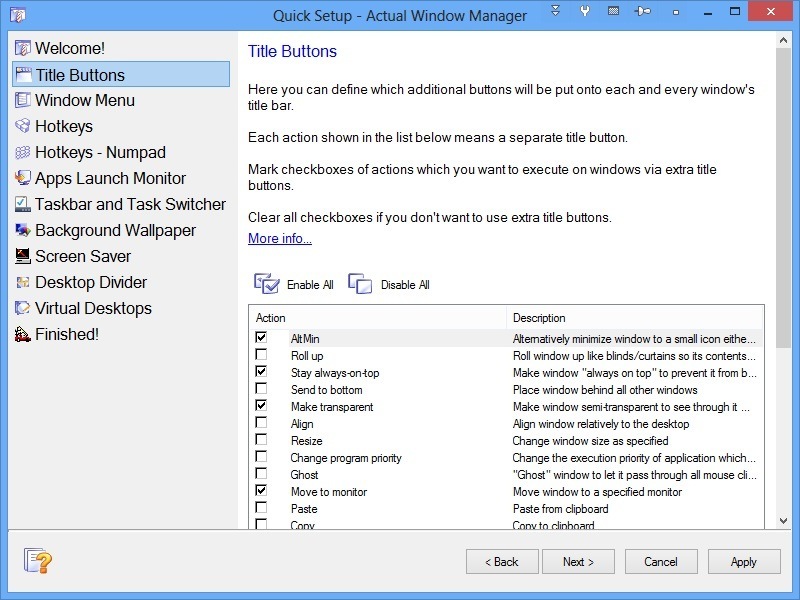Click Next to proceed to the next page
The height and width of the screenshot is (600, 800).
tap(578, 562)
